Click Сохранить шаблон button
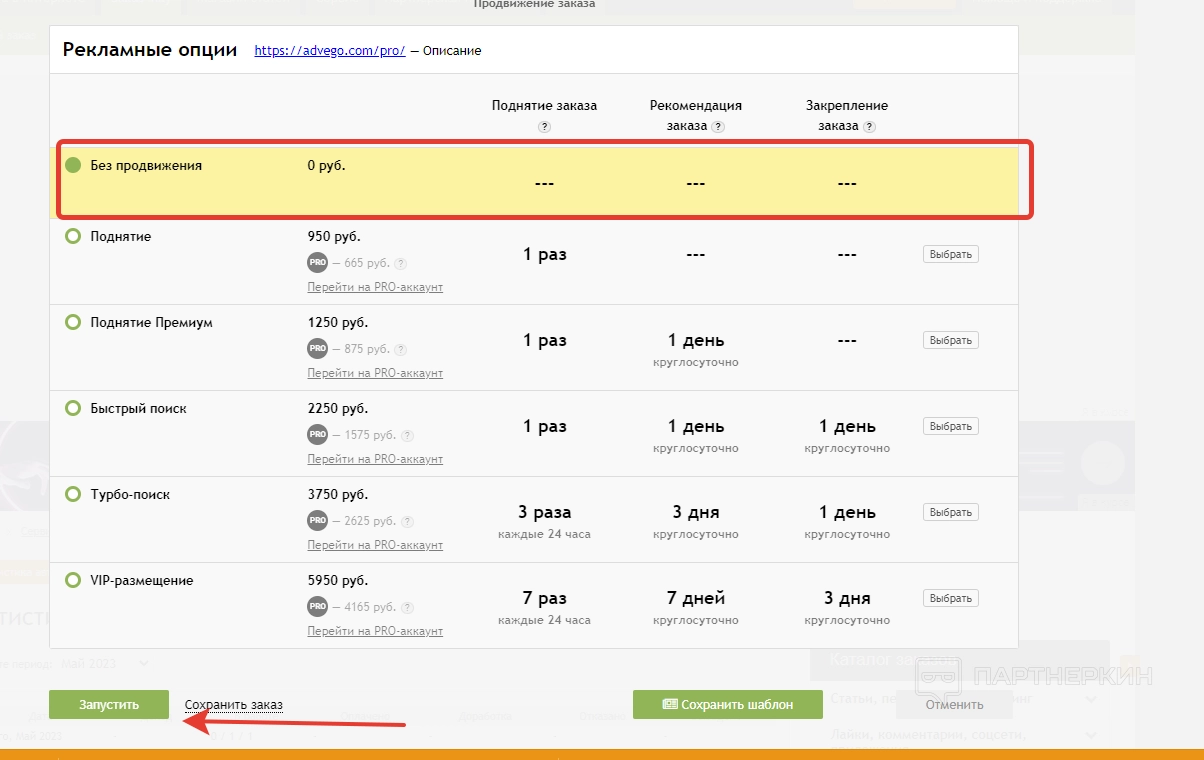Viewport: 1204px width, 760px height. point(727,704)
